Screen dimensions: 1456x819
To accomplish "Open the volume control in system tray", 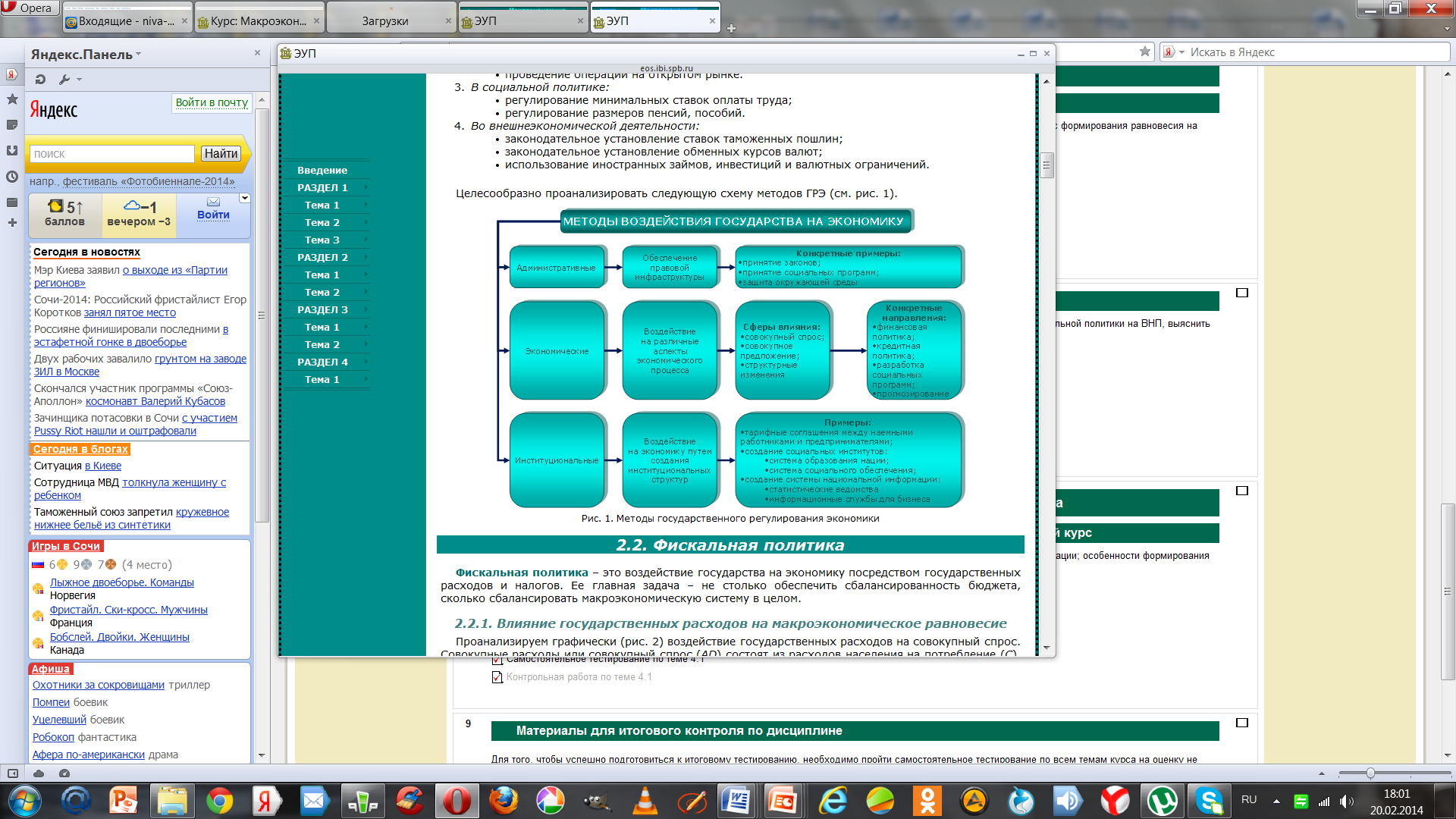I will 1346,802.
